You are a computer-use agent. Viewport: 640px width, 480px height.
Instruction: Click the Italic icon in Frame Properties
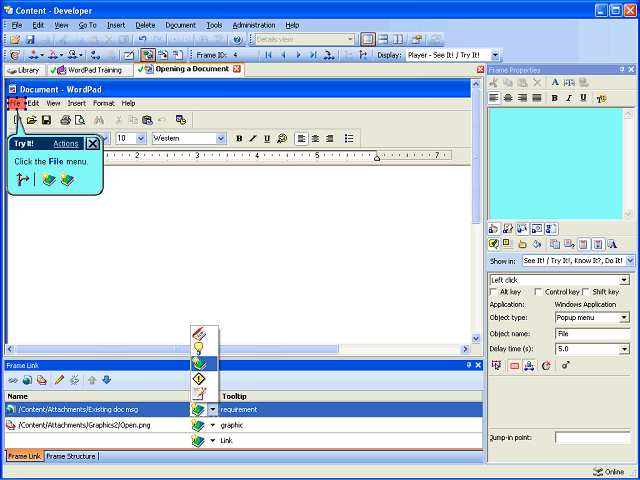pyautogui.click(x=569, y=98)
